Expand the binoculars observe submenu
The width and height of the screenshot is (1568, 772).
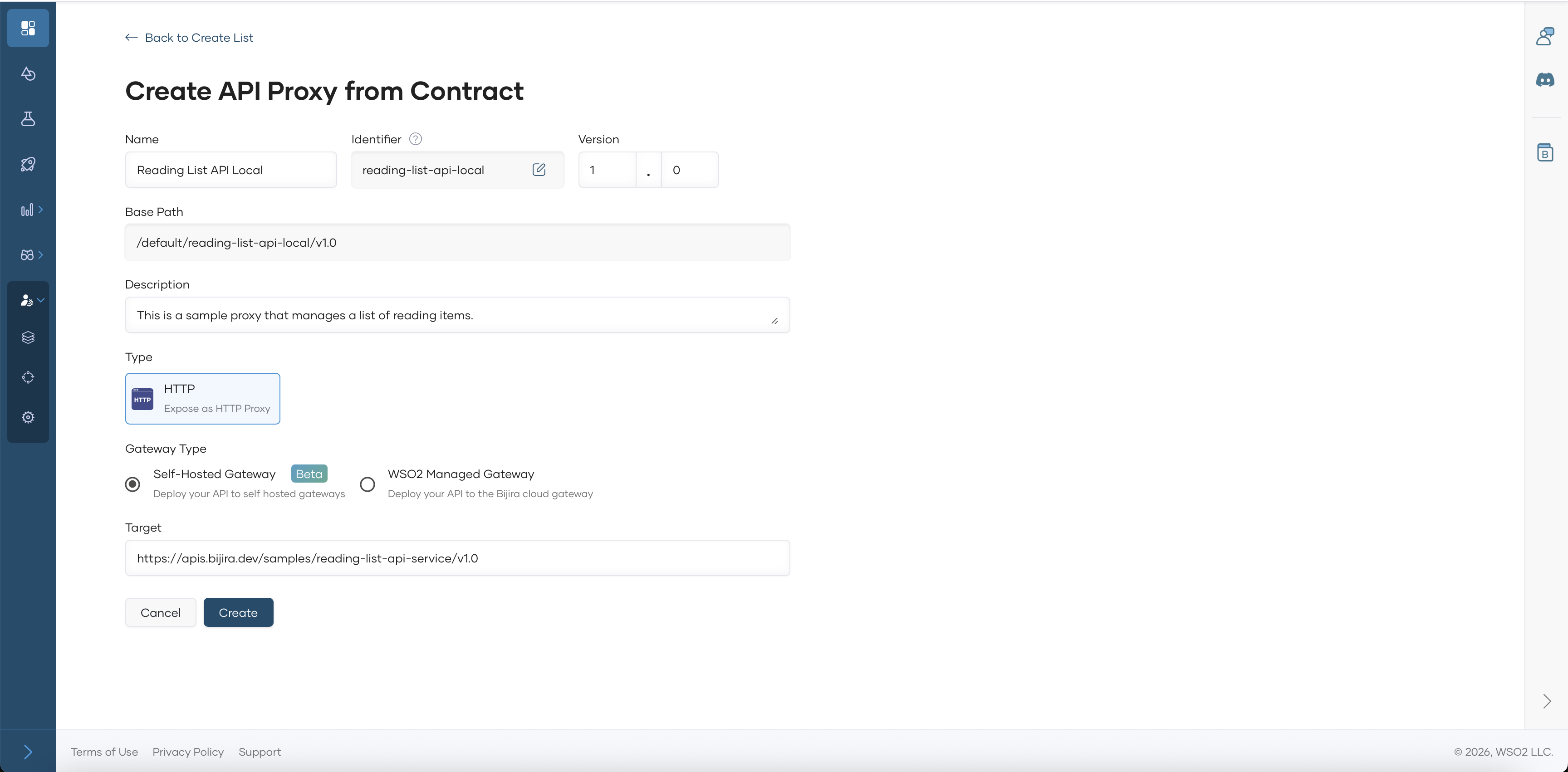point(32,255)
